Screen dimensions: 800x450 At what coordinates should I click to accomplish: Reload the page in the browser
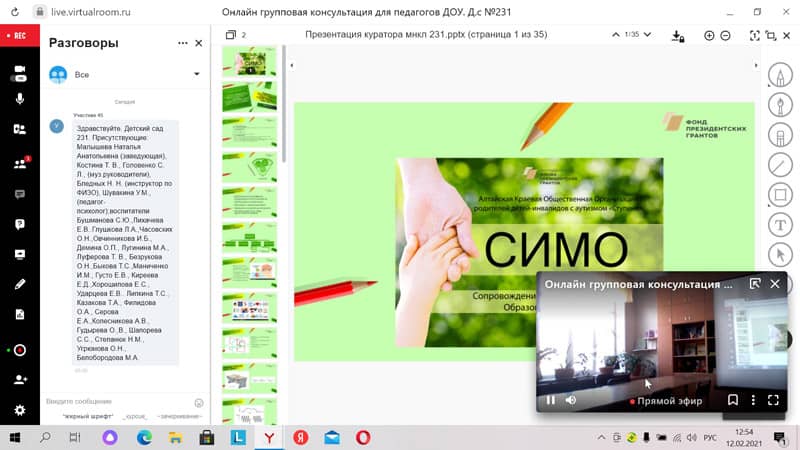[x=15, y=12]
